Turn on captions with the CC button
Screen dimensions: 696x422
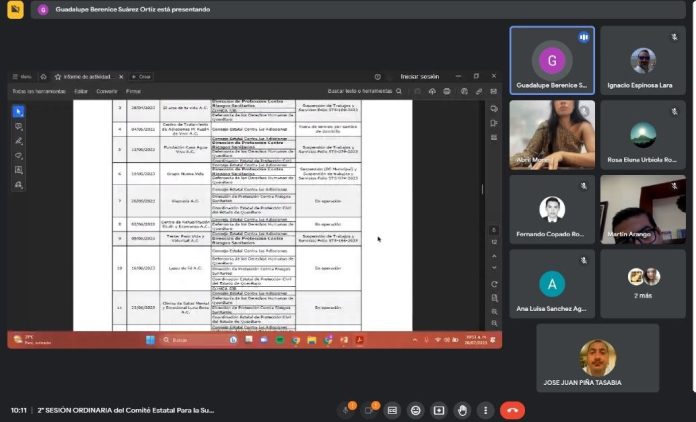(393, 410)
